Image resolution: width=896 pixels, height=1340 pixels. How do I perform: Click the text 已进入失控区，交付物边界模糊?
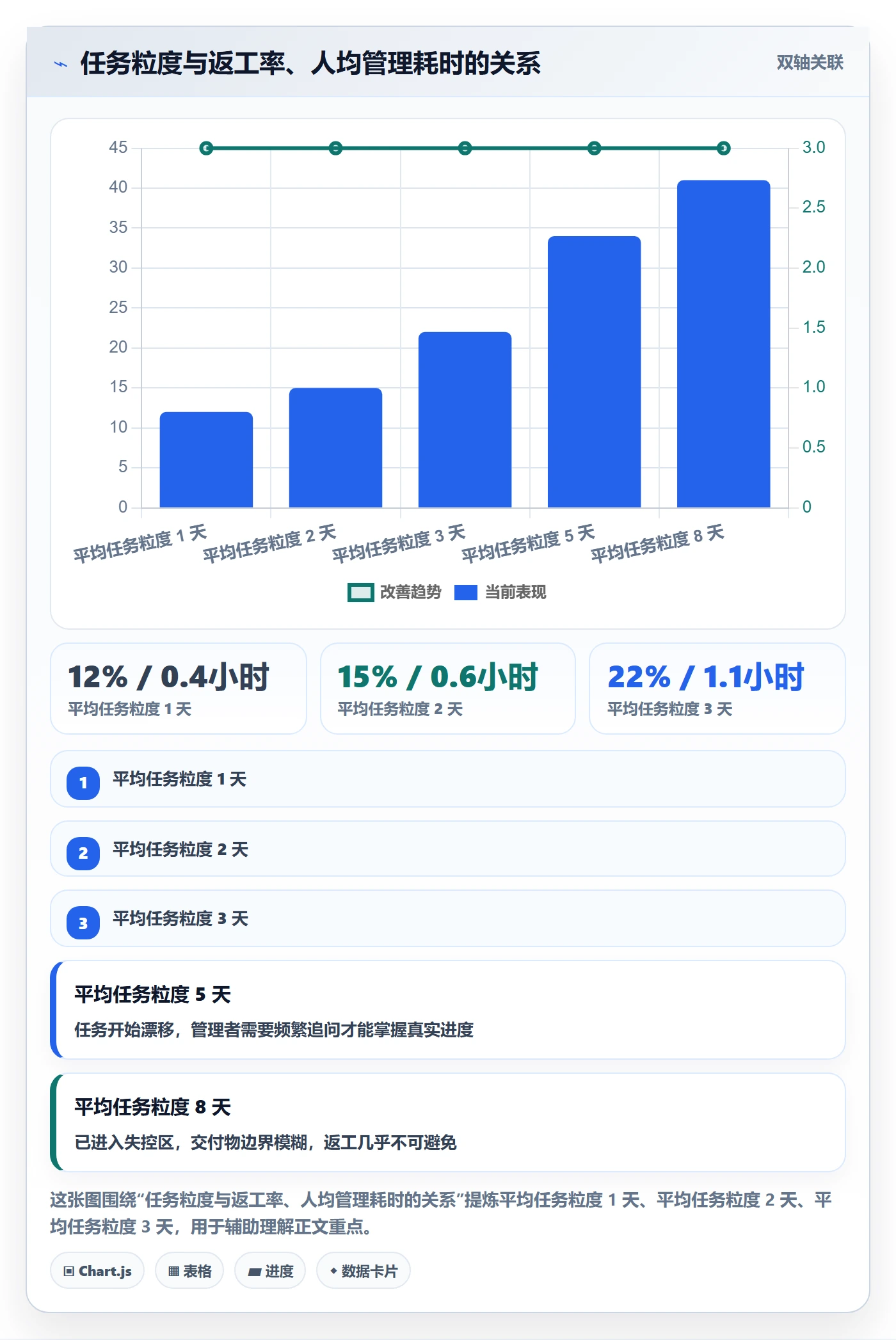click(x=190, y=1142)
